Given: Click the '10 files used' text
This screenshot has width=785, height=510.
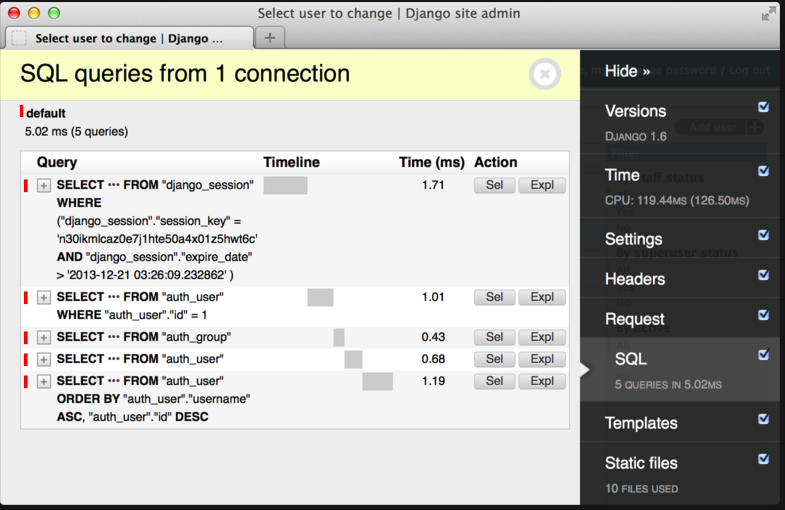Looking at the screenshot, I should pos(641,488).
